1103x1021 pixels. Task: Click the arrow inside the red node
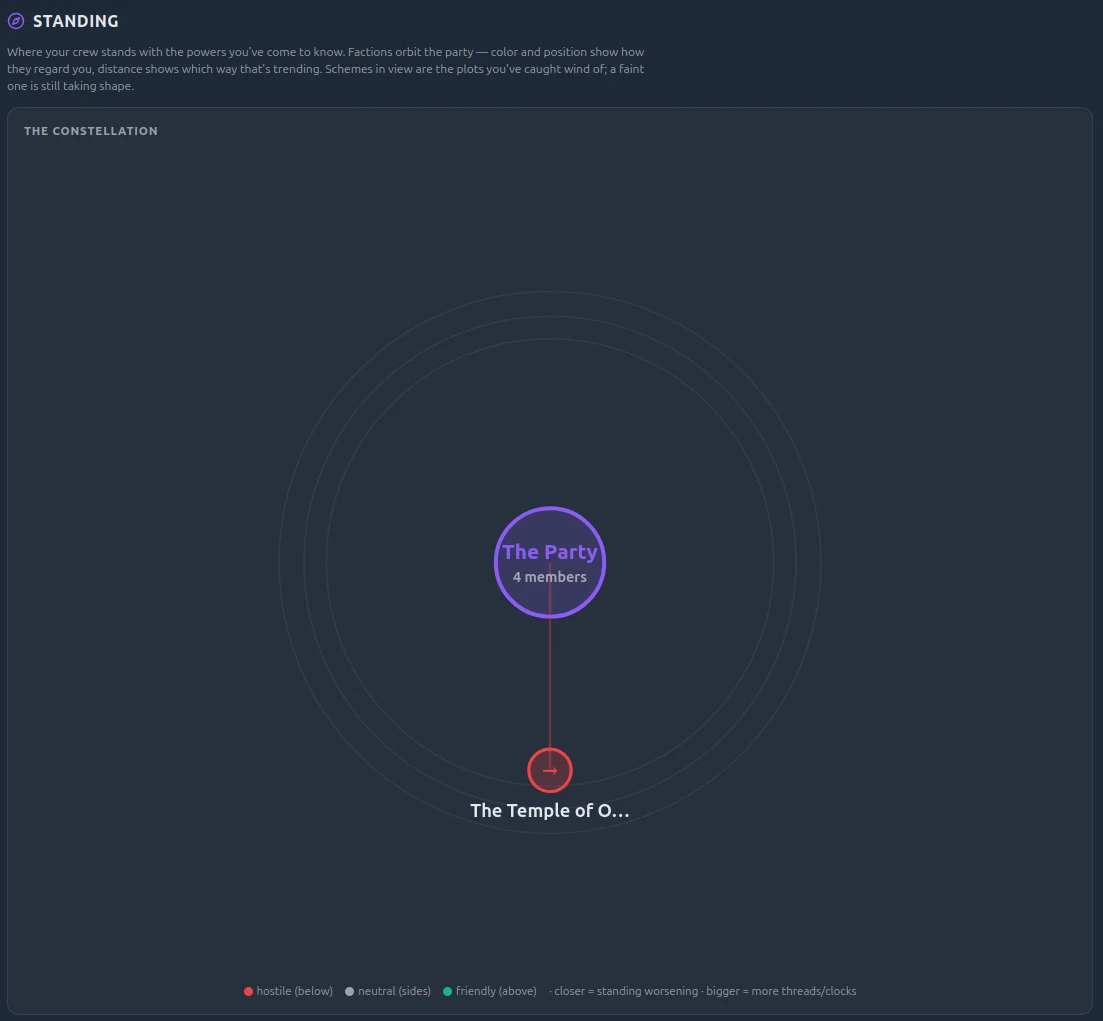[549, 770]
